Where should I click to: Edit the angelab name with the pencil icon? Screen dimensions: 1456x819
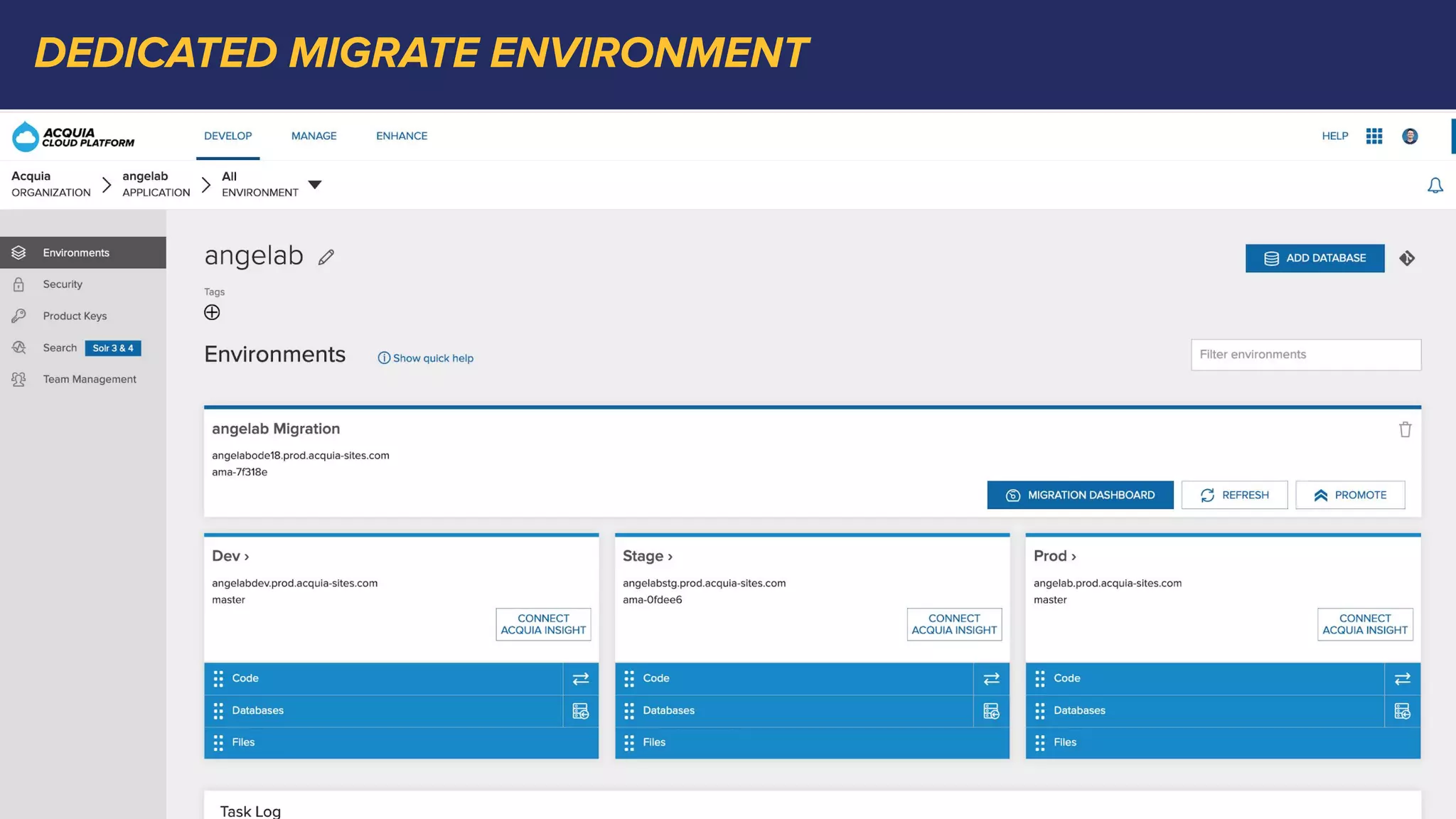(x=326, y=257)
